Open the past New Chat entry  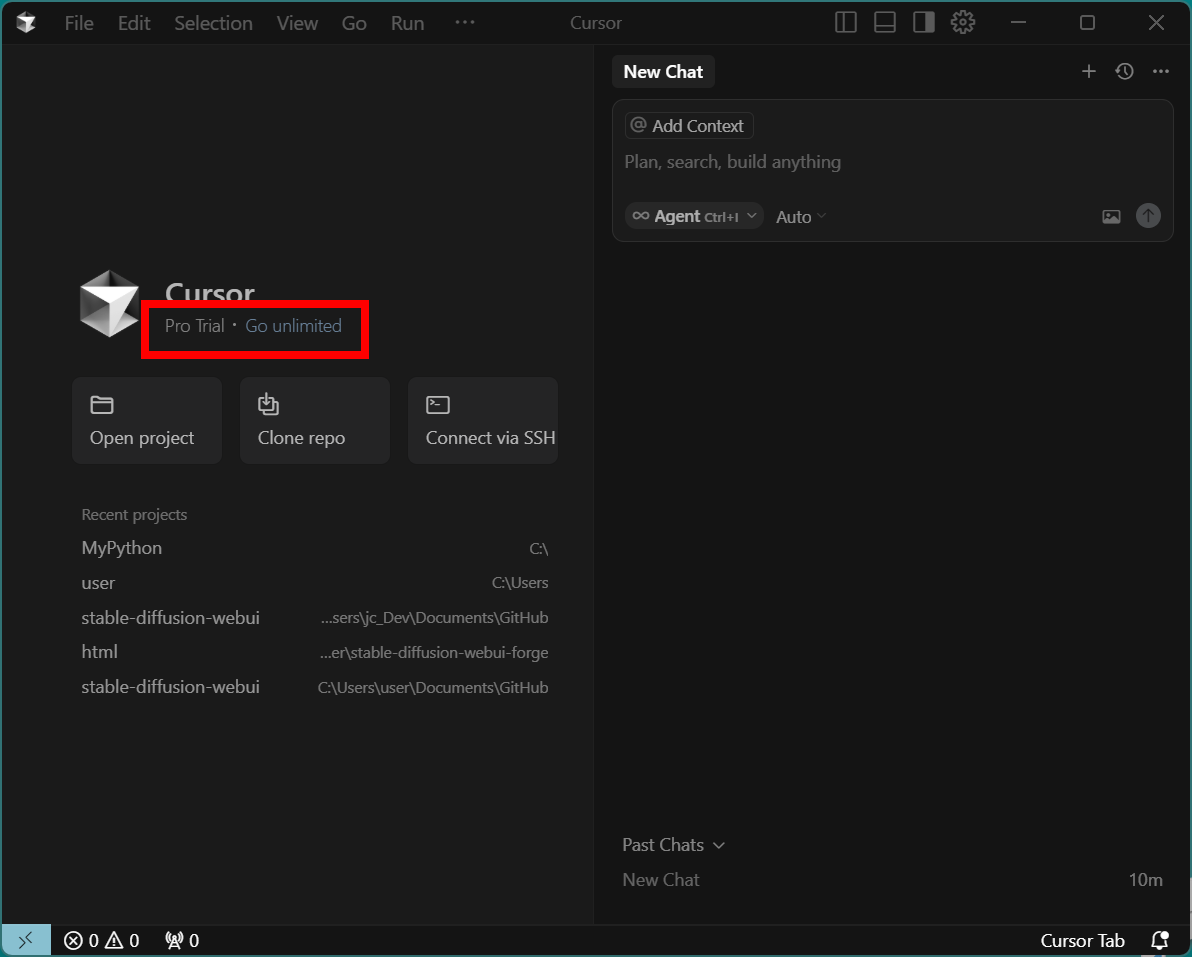[892, 879]
